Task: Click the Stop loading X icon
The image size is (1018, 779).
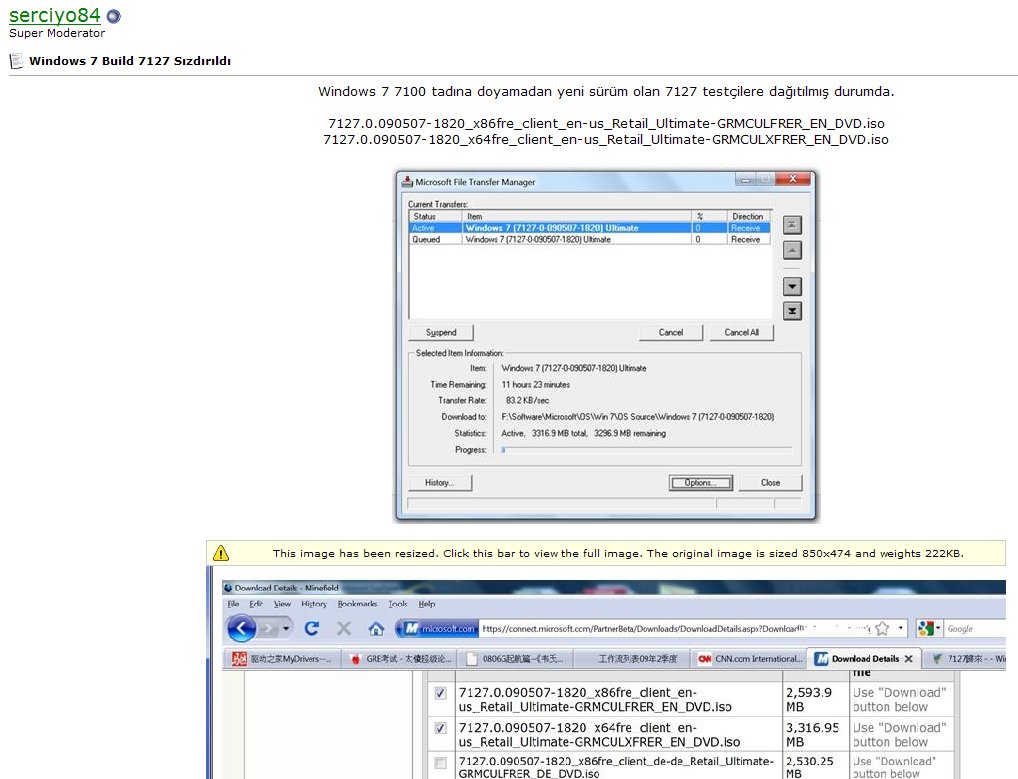Action: [x=344, y=629]
